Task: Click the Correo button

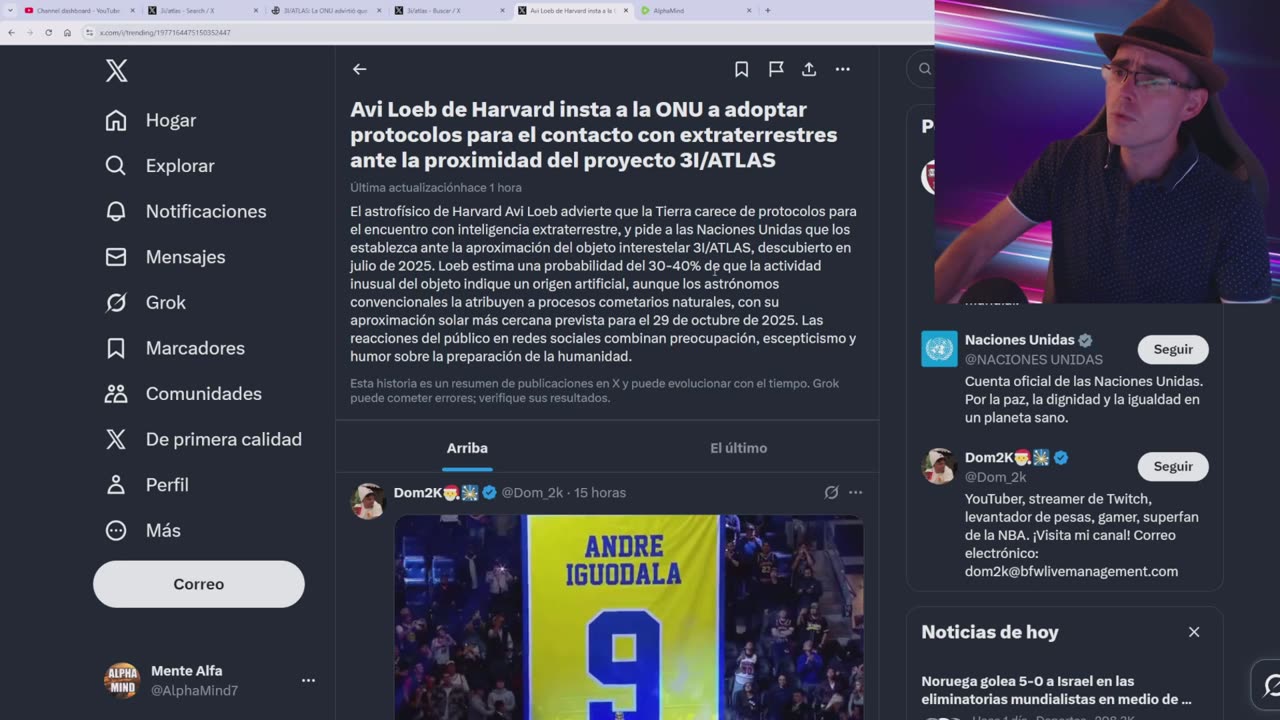Action: 199,584
